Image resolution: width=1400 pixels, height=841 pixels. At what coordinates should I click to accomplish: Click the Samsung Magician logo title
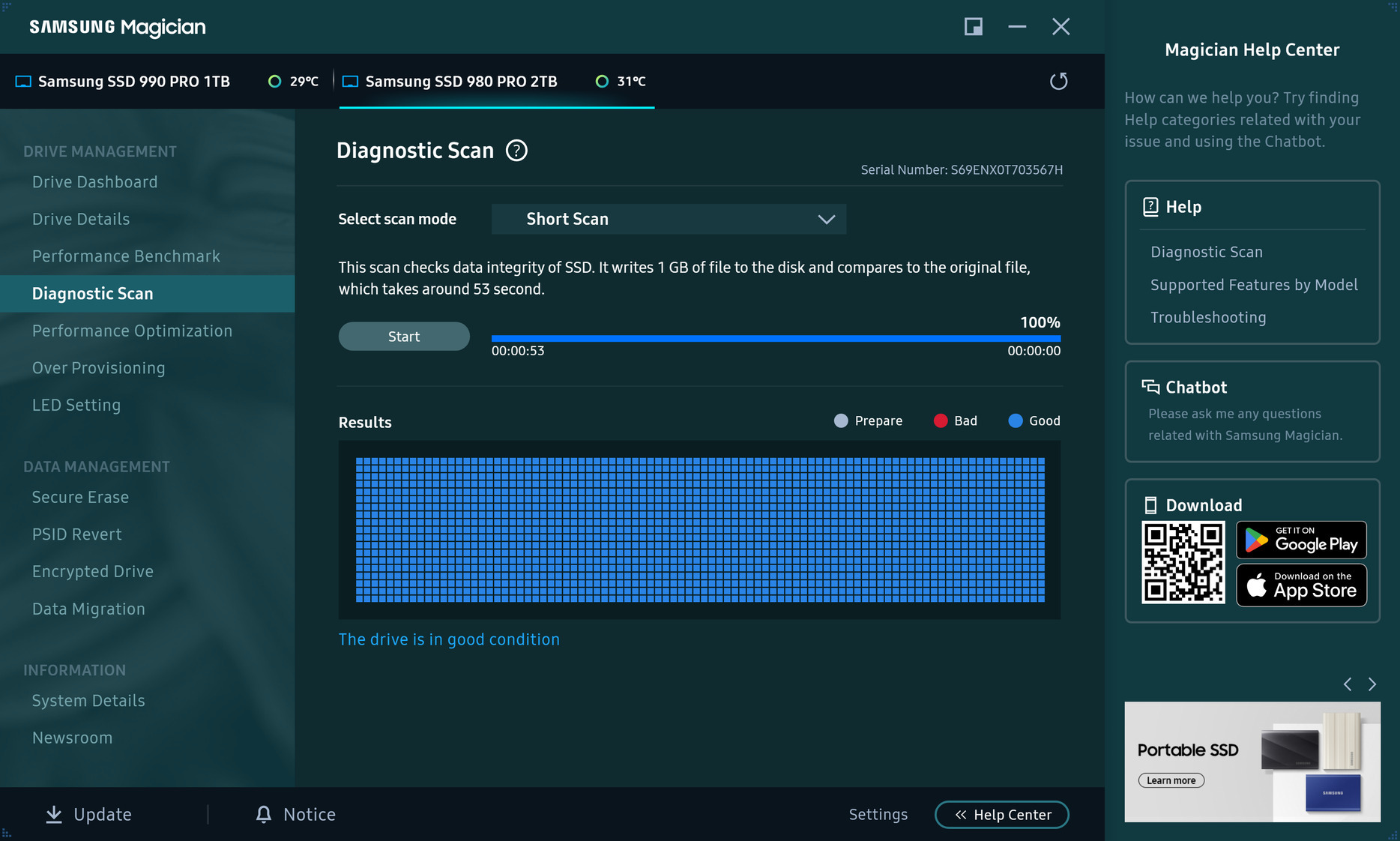coord(118,28)
